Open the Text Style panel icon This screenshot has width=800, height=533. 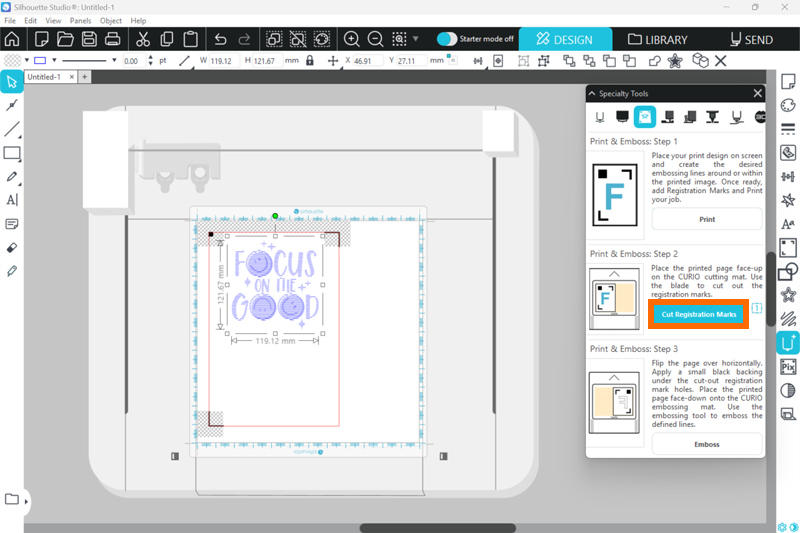point(788,224)
